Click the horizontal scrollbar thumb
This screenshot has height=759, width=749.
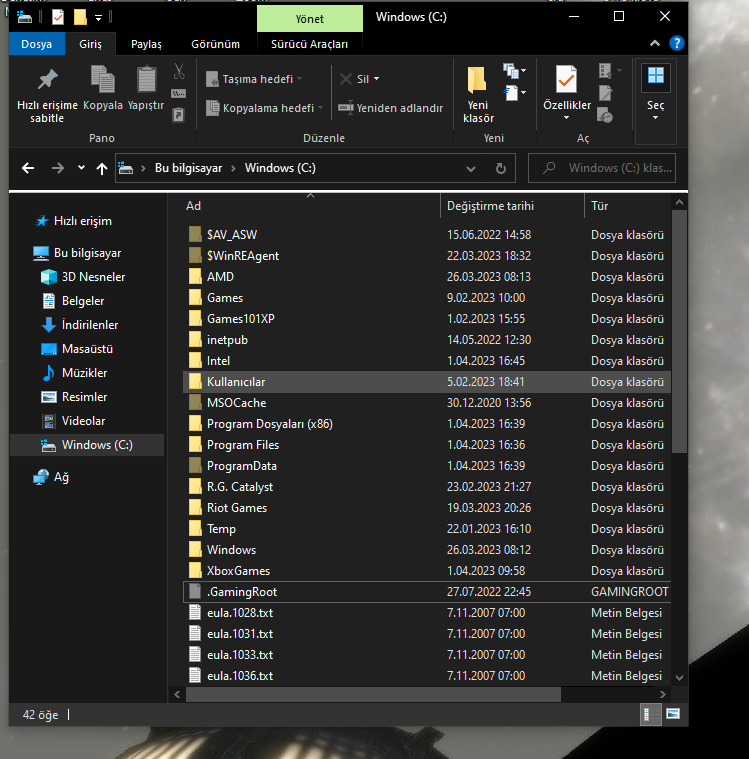point(373,695)
